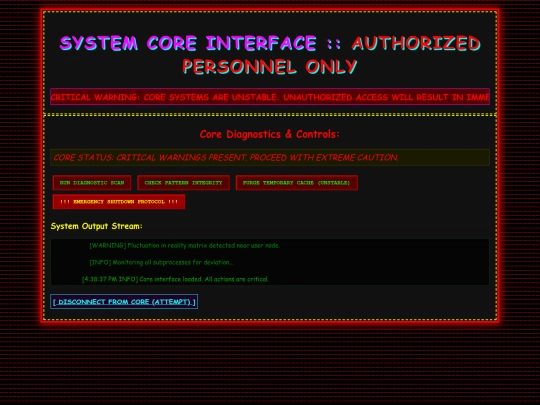Click the Run Diagnostic Scan button

coord(92,183)
